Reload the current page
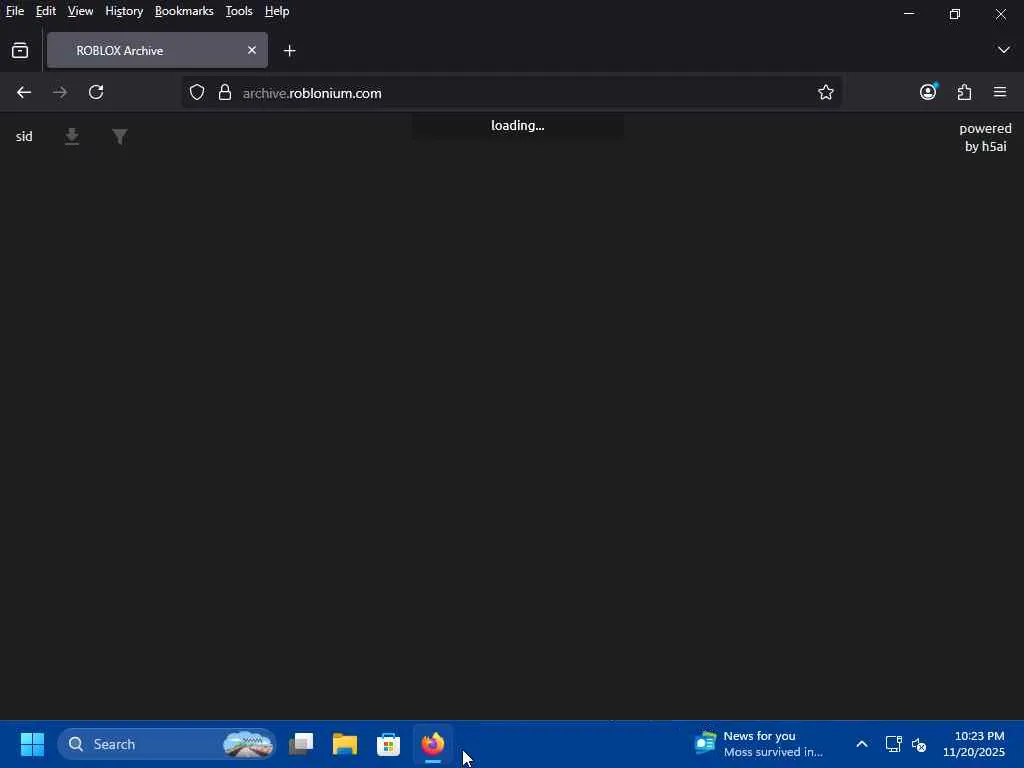The image size is (1024, 768). 96,93
